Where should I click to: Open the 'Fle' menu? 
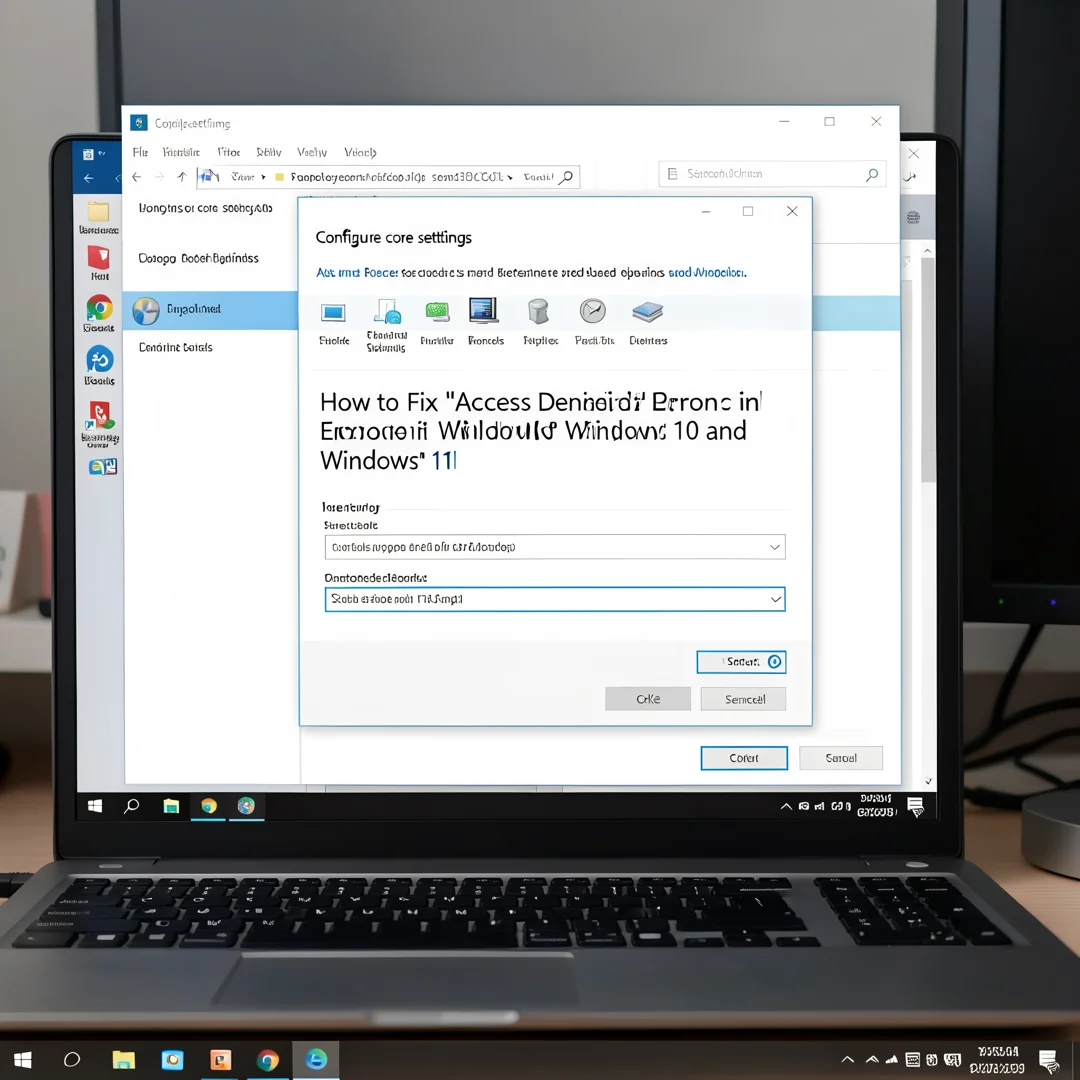pyautogui.click(x=141, y=152)
